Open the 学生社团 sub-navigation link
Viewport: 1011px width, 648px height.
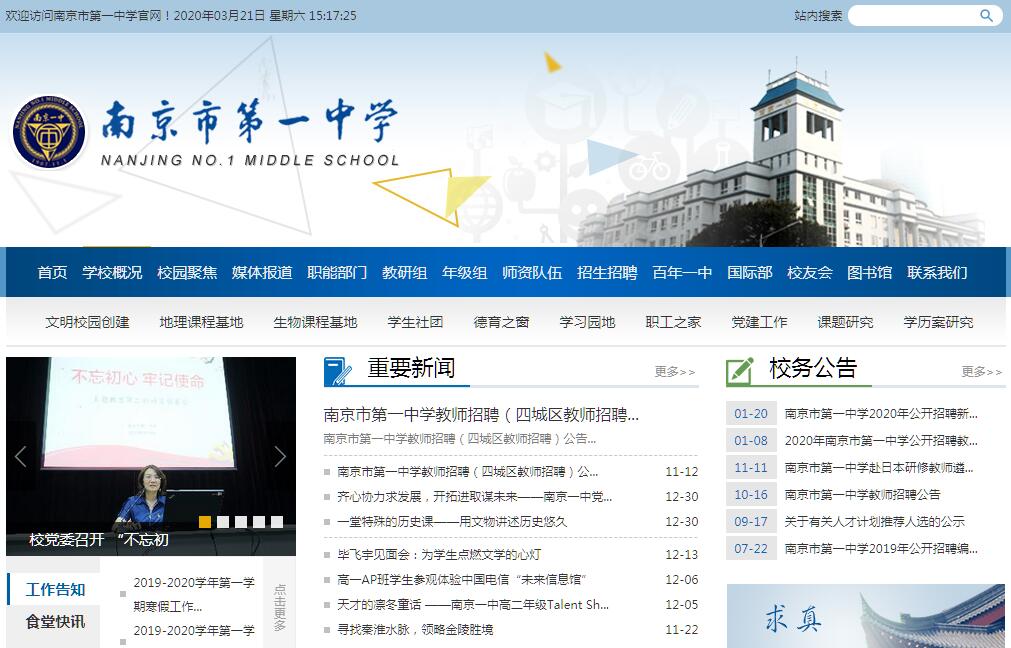point(415,322)
